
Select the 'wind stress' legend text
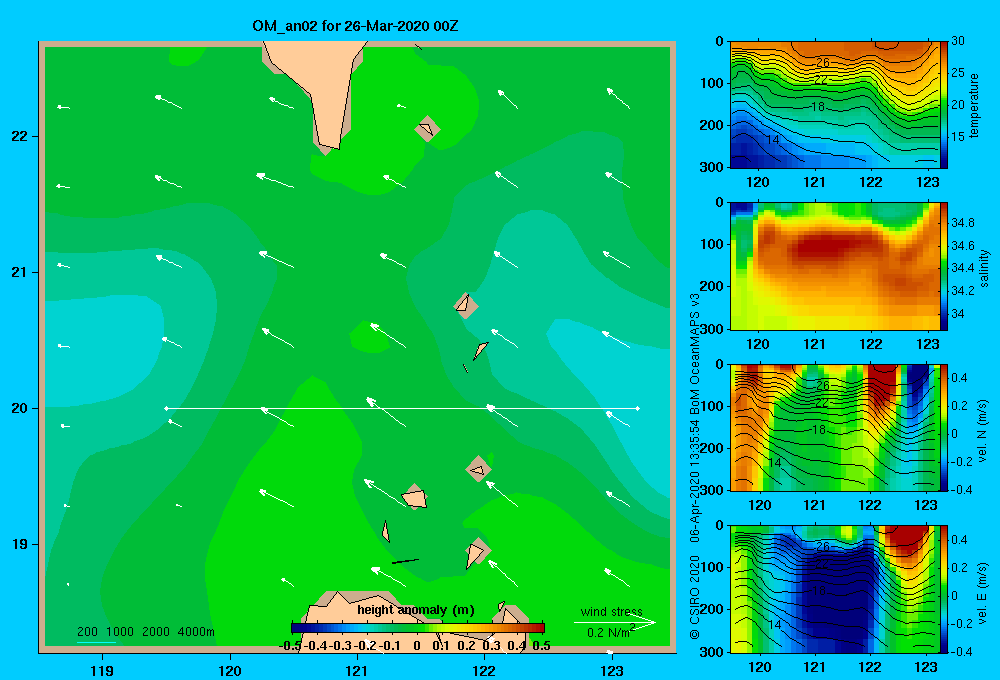[612, 611]
